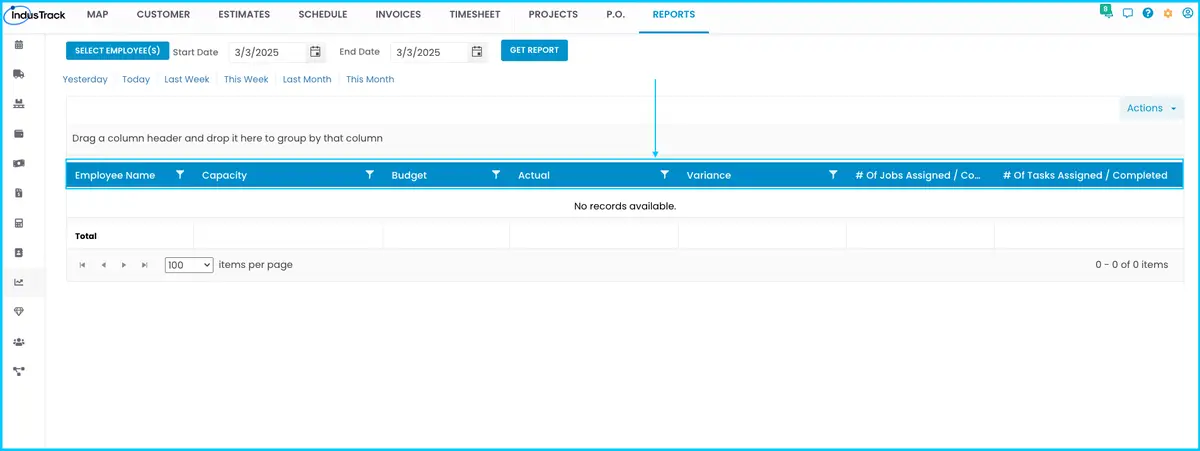Open the calendar icon in the left sidebar
Viewport: 1200px width, 451px height.
point(19,45)
